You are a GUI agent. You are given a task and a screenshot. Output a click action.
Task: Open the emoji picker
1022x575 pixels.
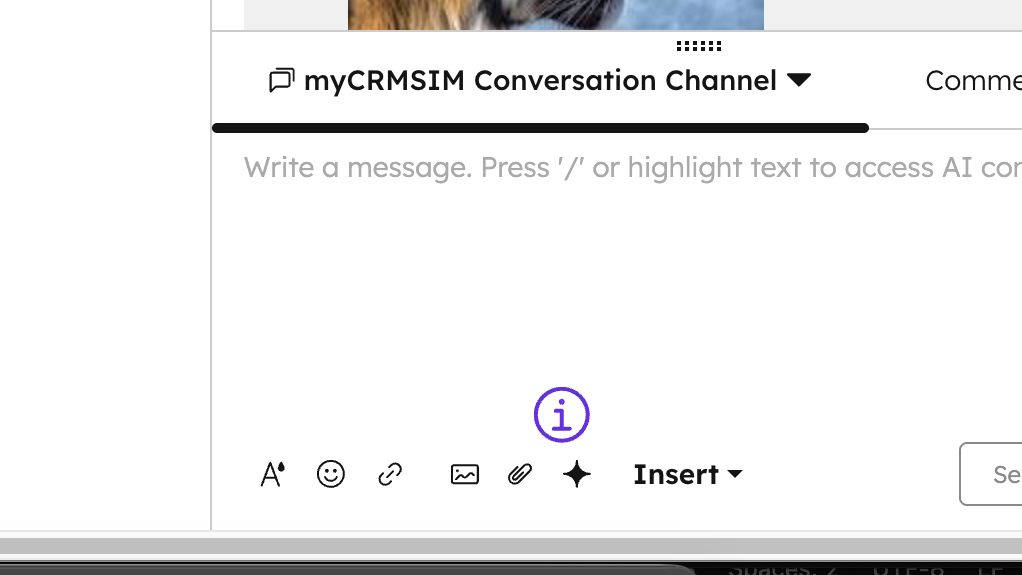point(330,474)
